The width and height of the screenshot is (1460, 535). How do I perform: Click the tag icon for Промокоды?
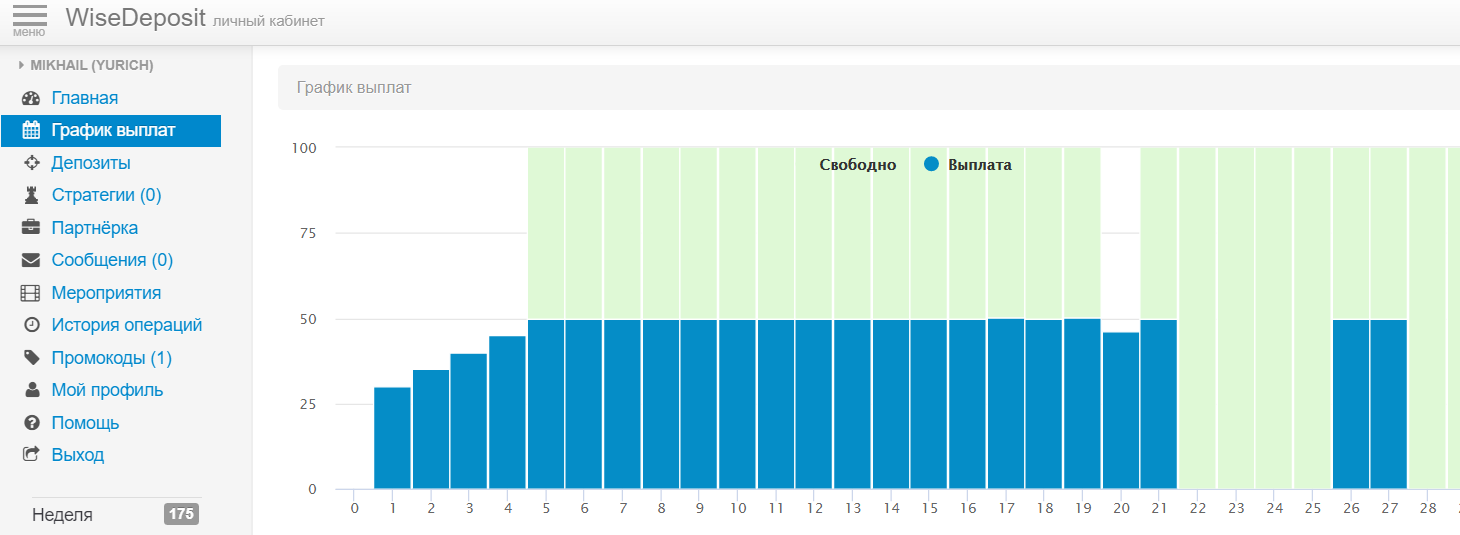[31, 358]
